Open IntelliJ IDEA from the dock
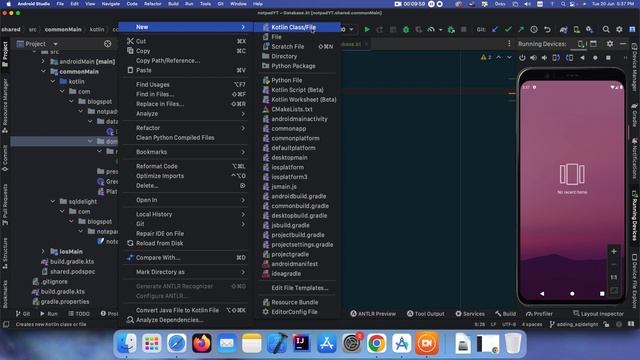 tap(301, 343)
